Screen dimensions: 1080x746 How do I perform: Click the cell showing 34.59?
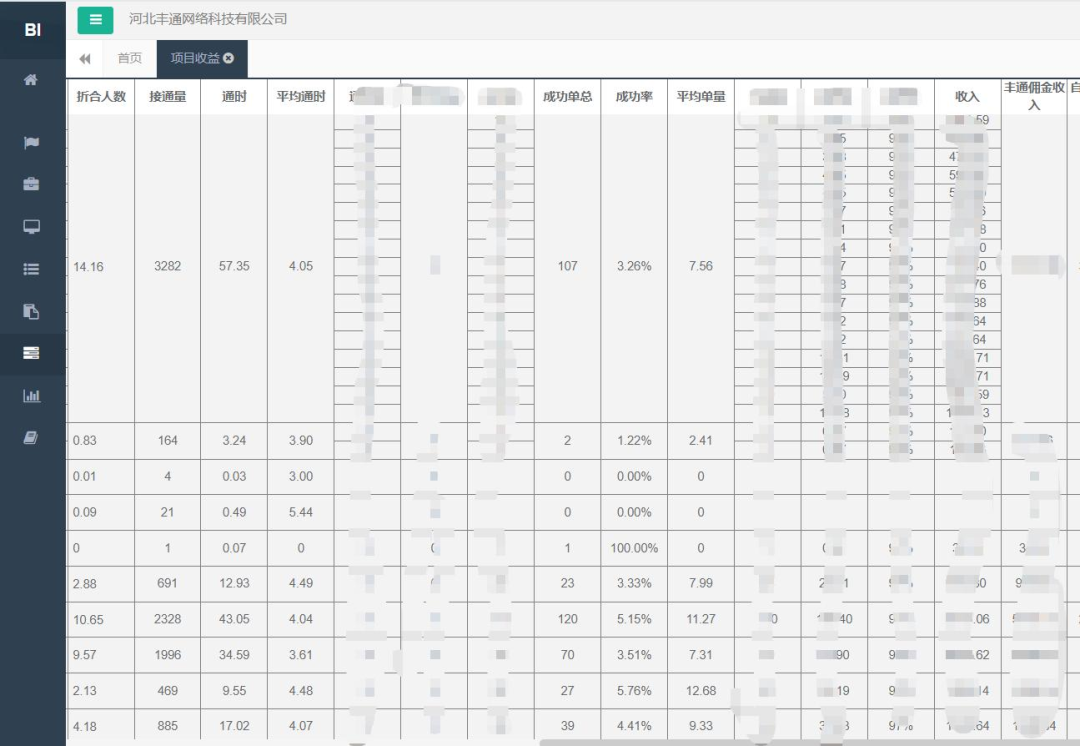coord(234,655)
